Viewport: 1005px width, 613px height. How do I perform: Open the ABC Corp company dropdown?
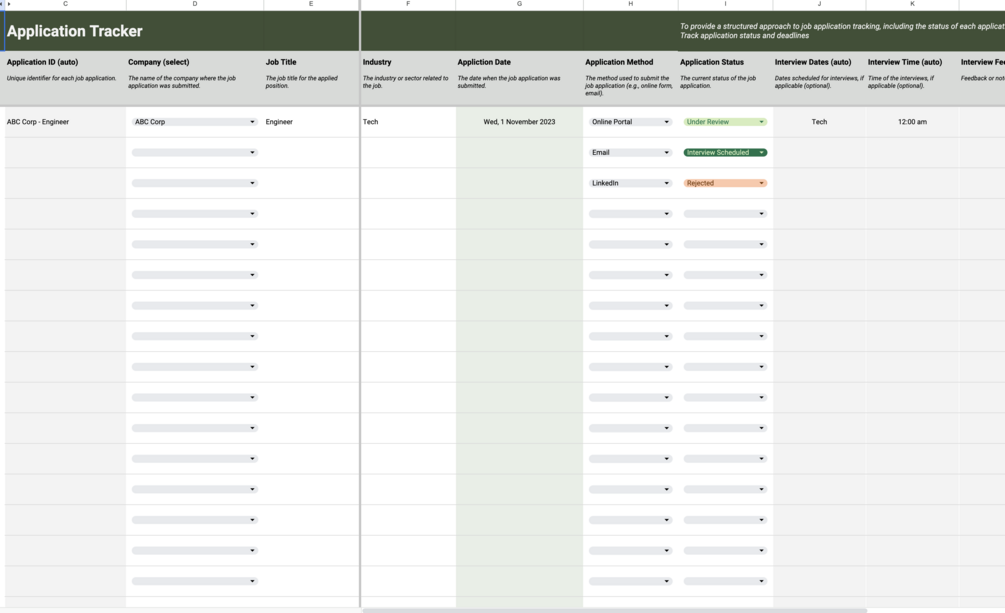(194, 122)
